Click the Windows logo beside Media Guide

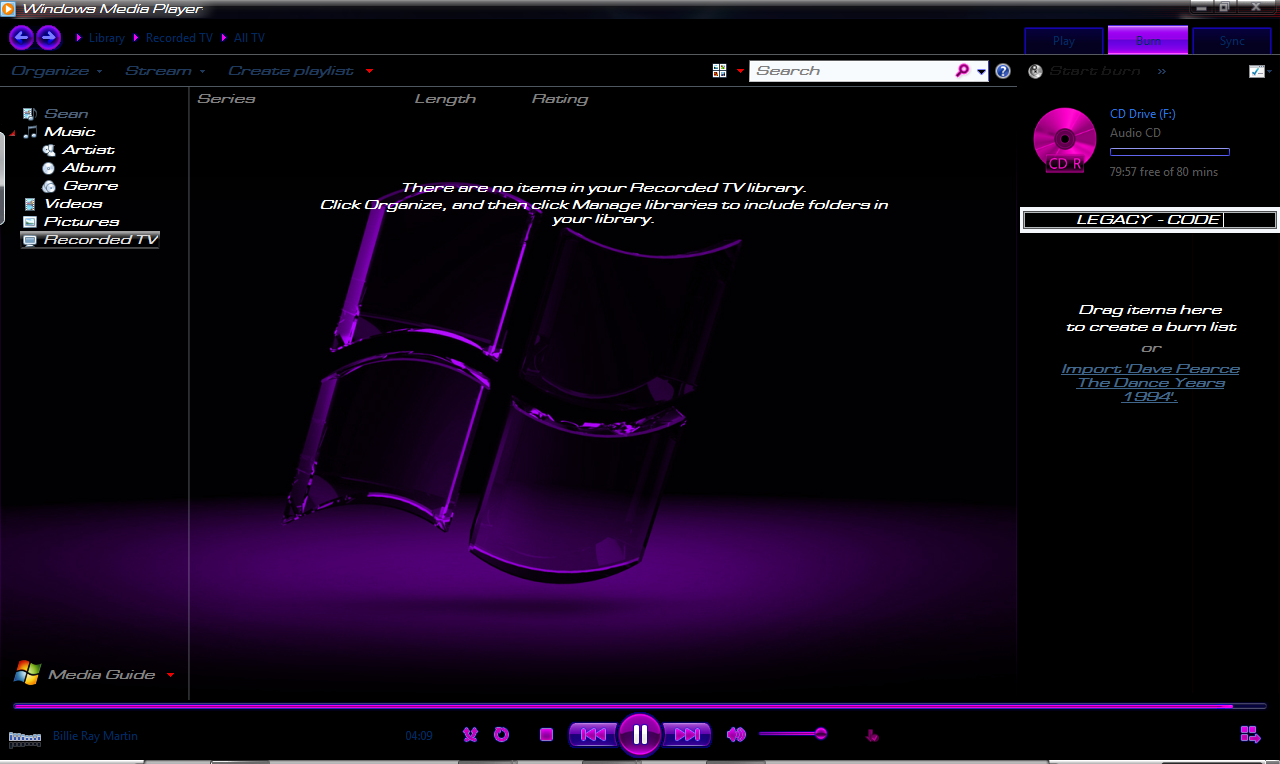(27, 673)
